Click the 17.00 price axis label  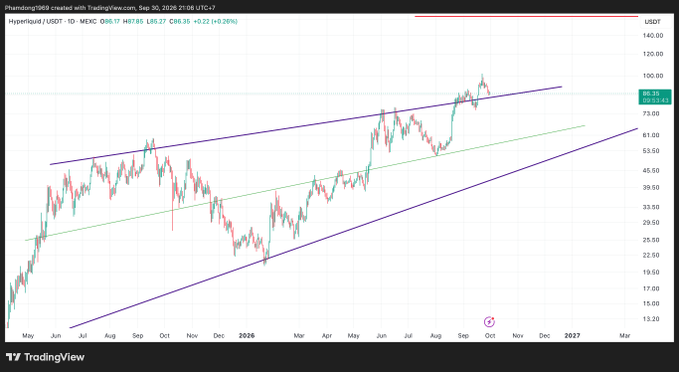coord(651,289)
